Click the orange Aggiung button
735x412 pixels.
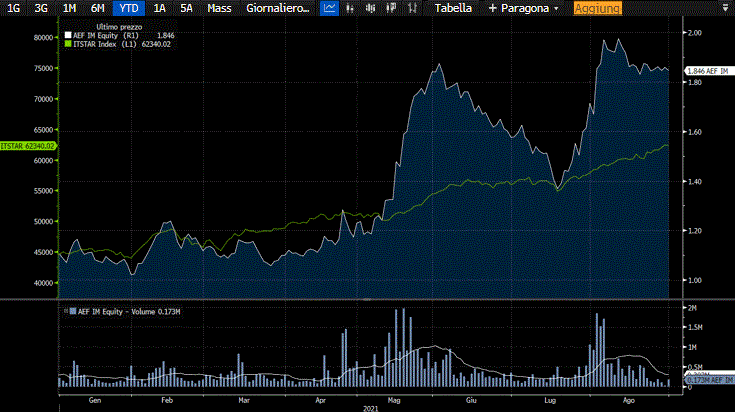point(598,8)
